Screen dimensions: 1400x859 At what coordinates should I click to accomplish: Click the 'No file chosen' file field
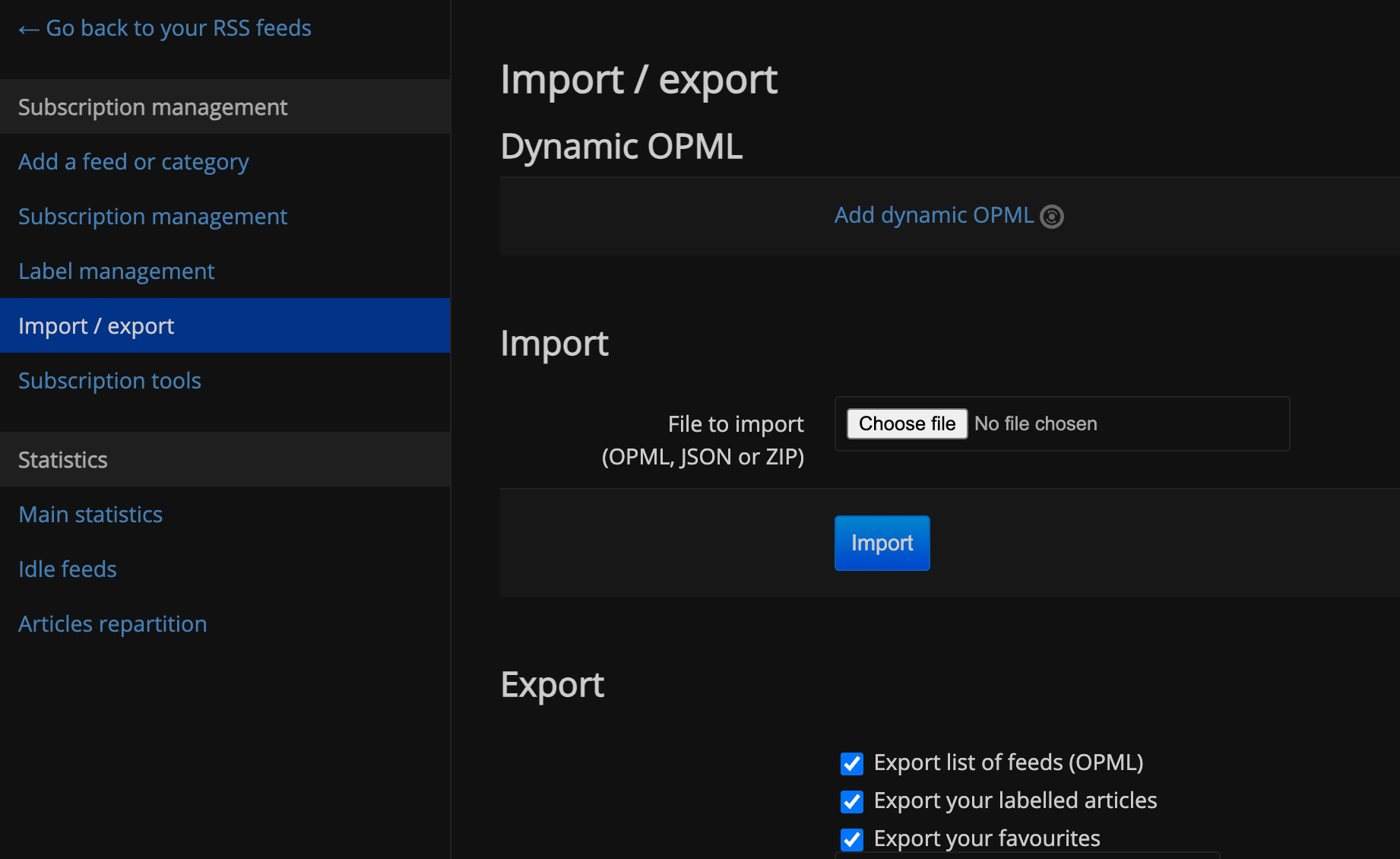click(x=1062, y=423)
